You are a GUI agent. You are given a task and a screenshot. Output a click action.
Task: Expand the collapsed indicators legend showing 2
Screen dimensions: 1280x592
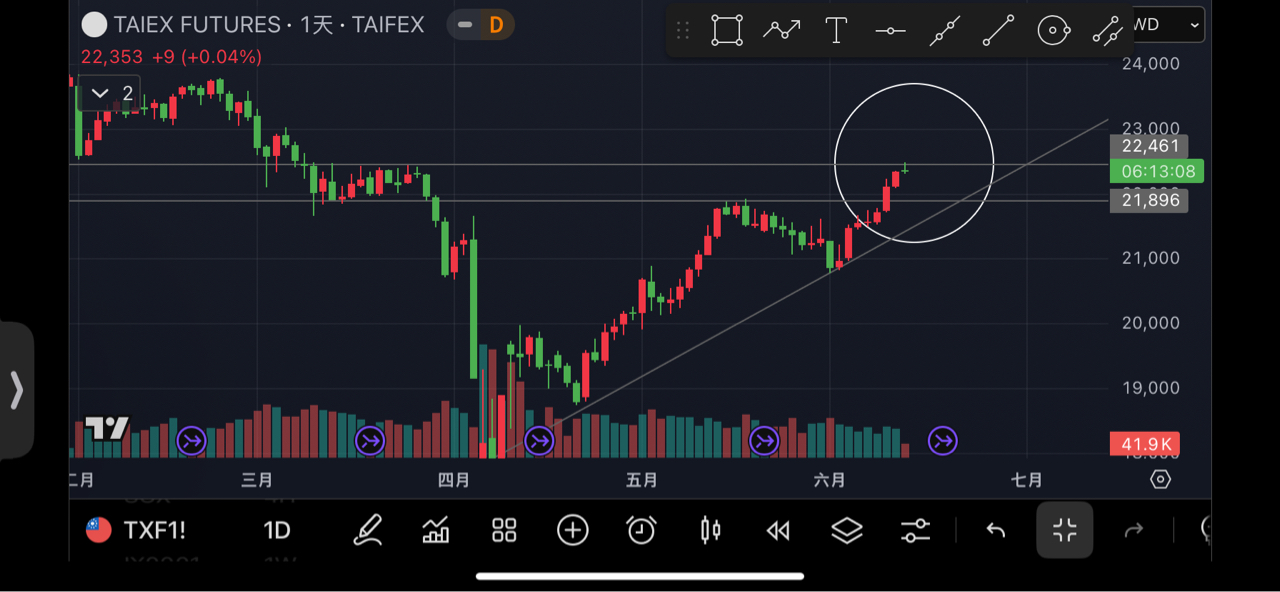(x=110, y=93)
